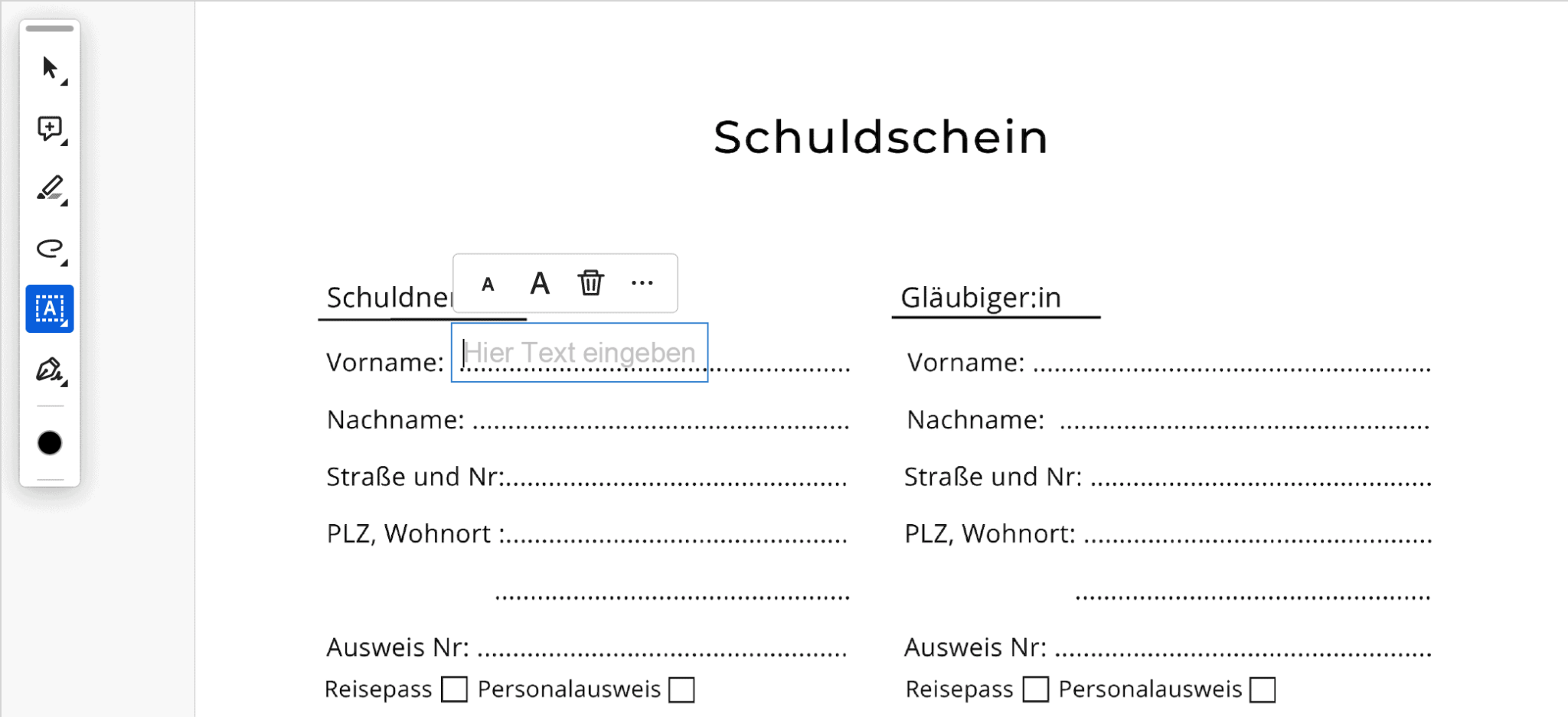This screenshot has height=717, width=1568.
Task: Click the 'Hier Text eingeben' text field
Action: click(580, 353)
